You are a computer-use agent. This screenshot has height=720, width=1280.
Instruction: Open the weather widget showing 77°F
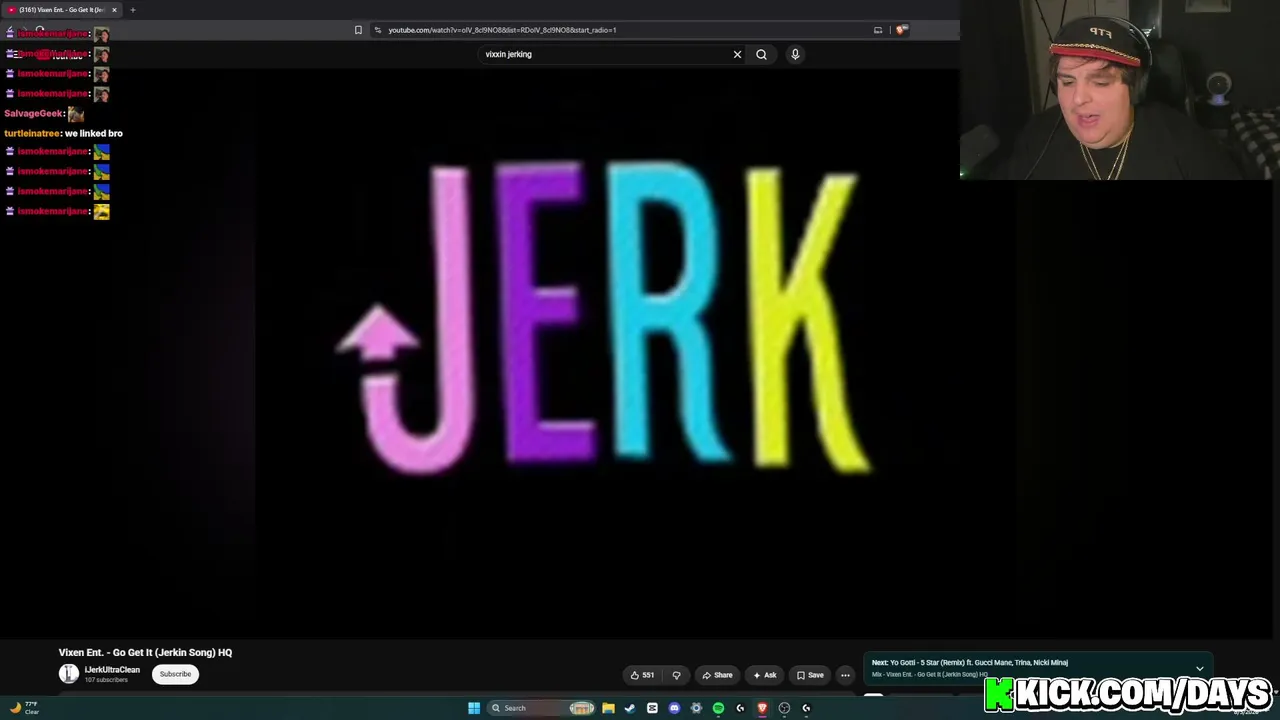pos(25,708)
